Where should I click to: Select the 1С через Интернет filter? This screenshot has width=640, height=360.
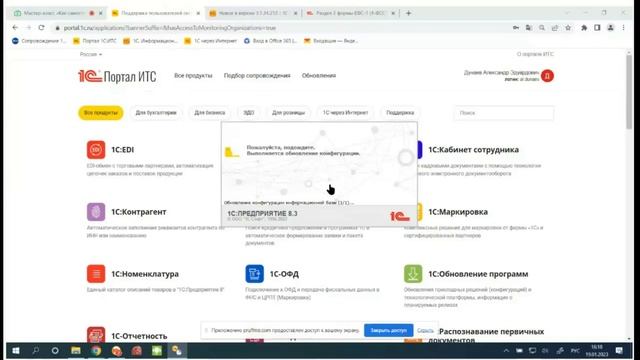tap(345, 113)
